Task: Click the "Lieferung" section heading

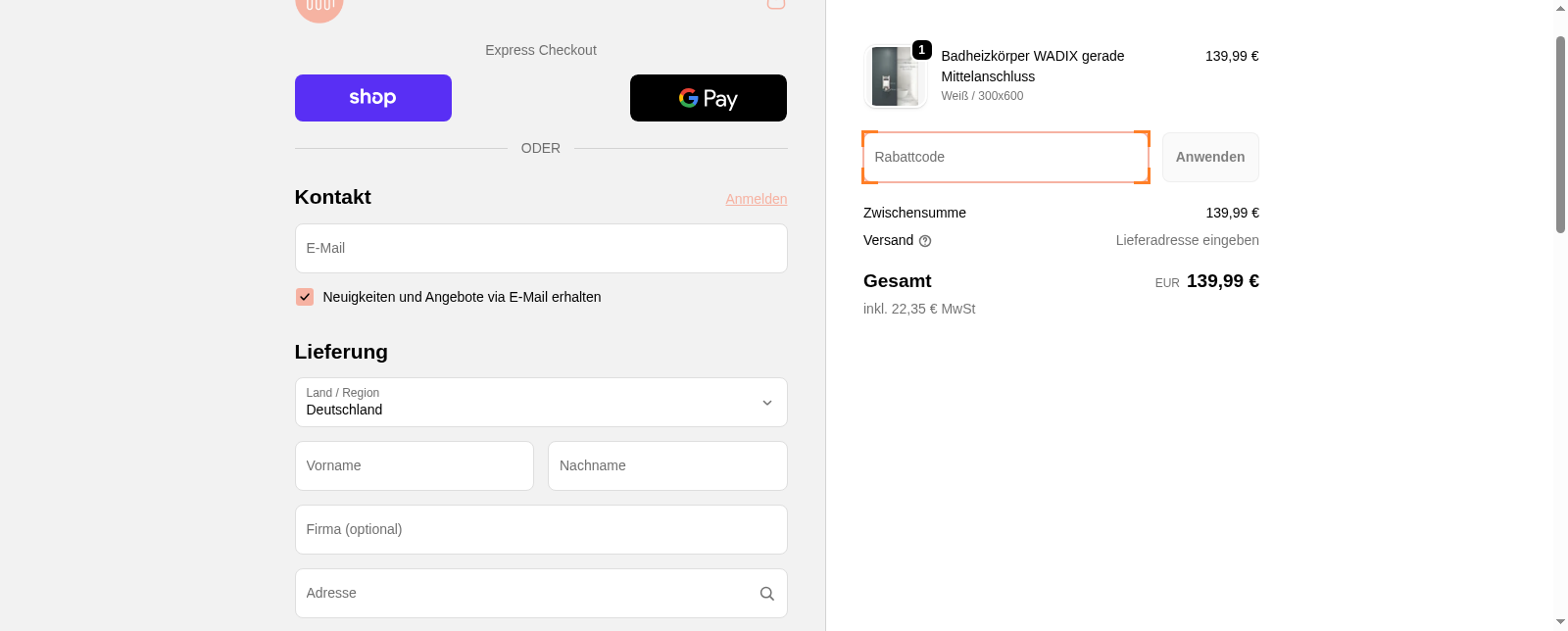Action: point(341,352)
